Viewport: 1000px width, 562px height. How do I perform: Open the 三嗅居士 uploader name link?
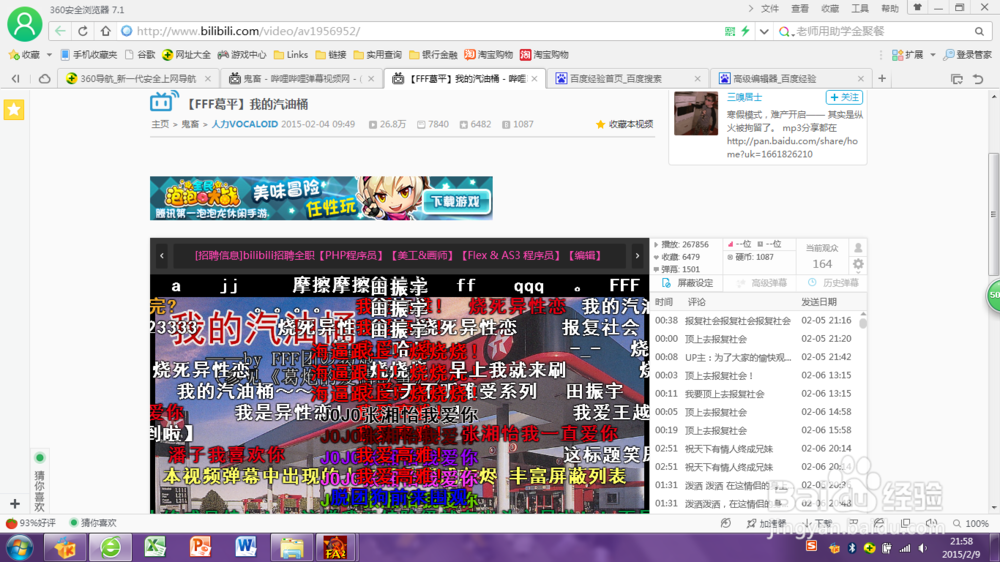[744, 97]
